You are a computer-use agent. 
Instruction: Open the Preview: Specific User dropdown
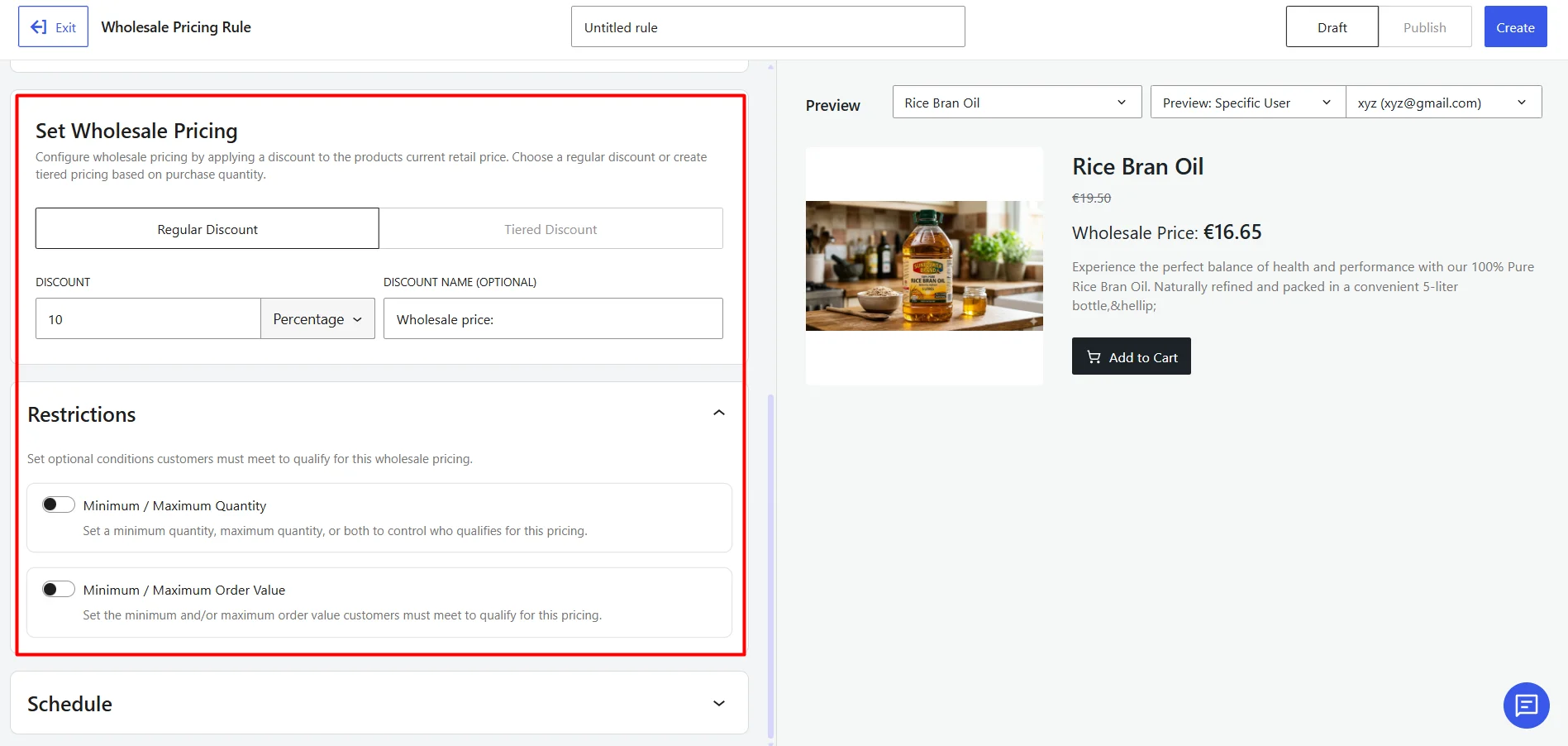[1248, 103]
